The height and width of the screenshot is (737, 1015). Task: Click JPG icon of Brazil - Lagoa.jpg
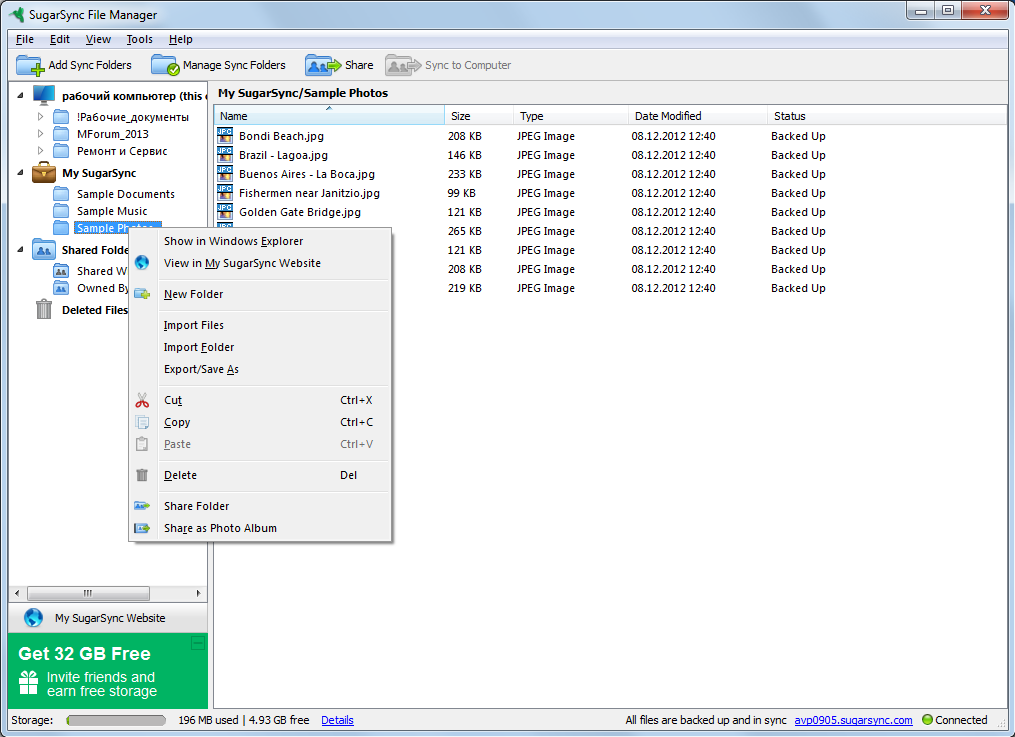(x=225, y=155)
